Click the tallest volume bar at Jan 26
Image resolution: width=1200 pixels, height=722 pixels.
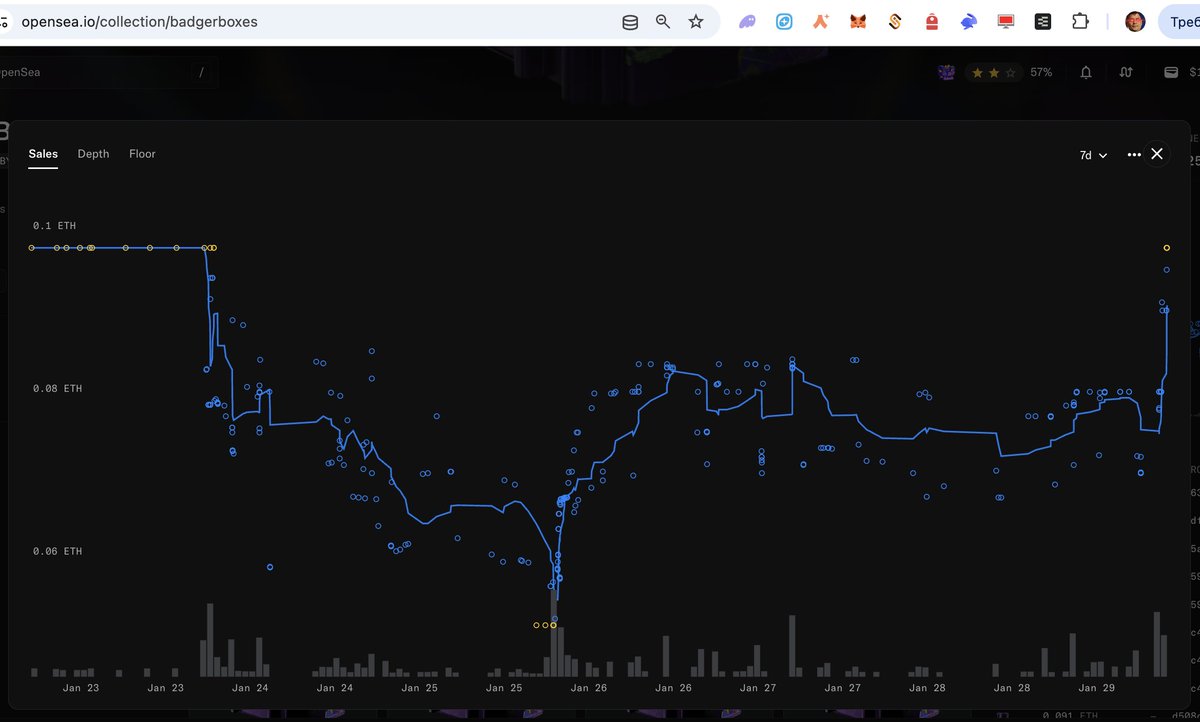click(553, 634)
